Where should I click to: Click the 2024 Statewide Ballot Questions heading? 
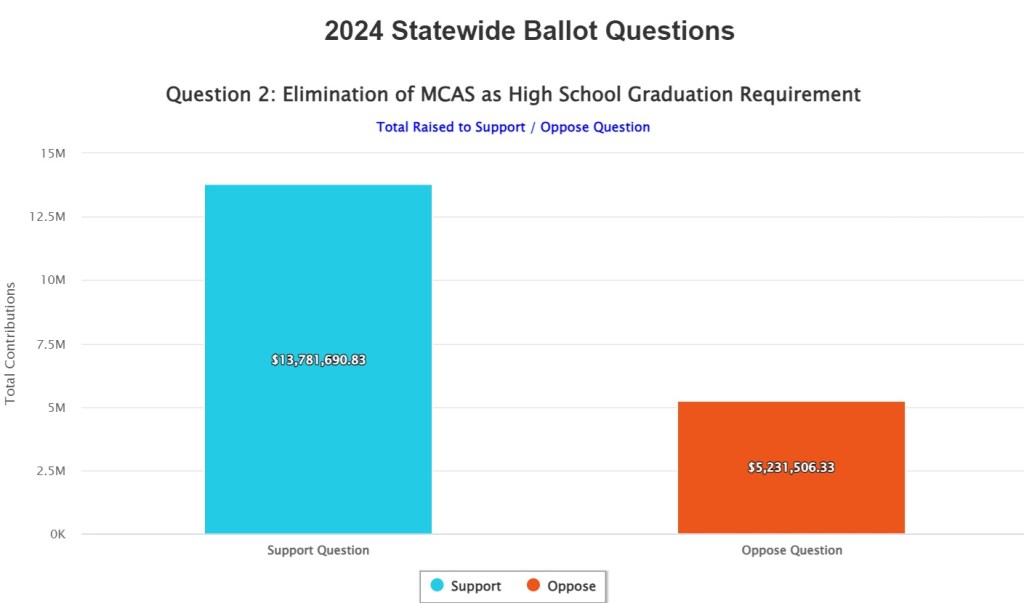(529, 31)
